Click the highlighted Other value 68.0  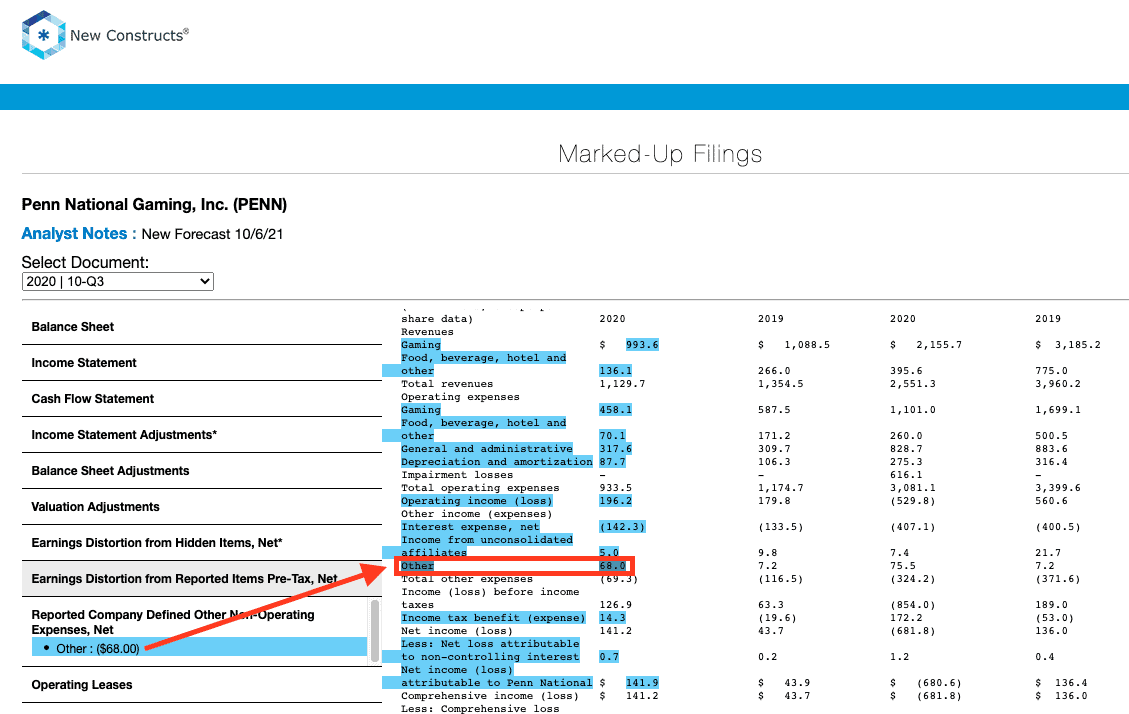pos(612,566)
